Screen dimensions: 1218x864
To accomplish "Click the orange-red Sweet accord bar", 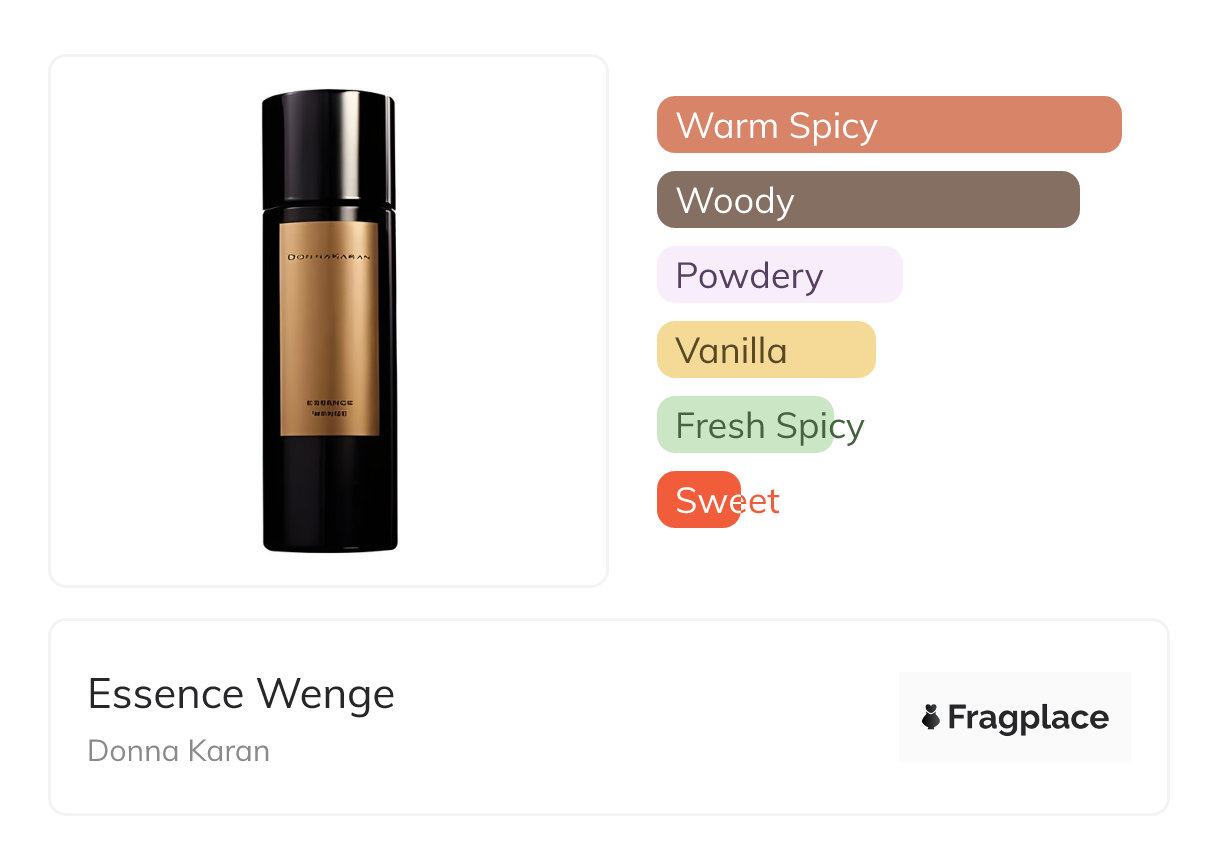I will [698, 500].
